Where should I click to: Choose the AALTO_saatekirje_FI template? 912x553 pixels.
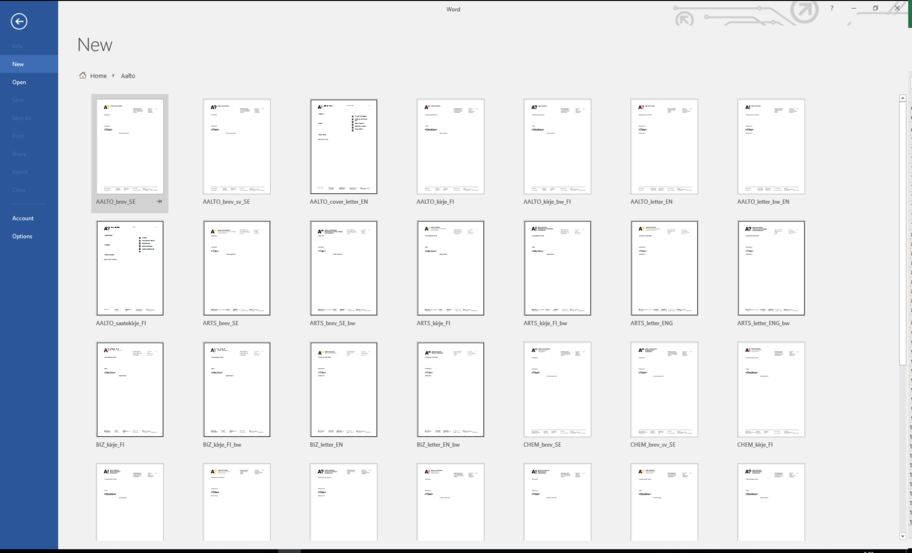click(130, 268)
